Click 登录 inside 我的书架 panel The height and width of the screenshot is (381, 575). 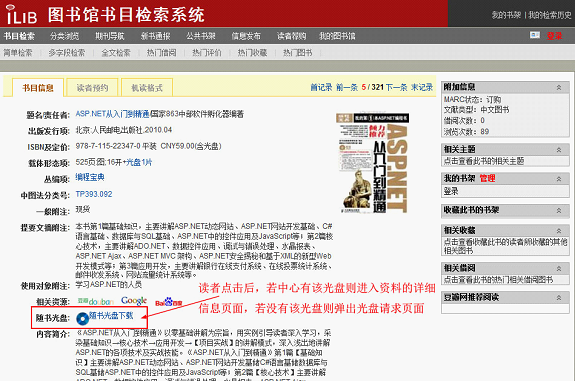pyautogui.click(x=451, y=191)
